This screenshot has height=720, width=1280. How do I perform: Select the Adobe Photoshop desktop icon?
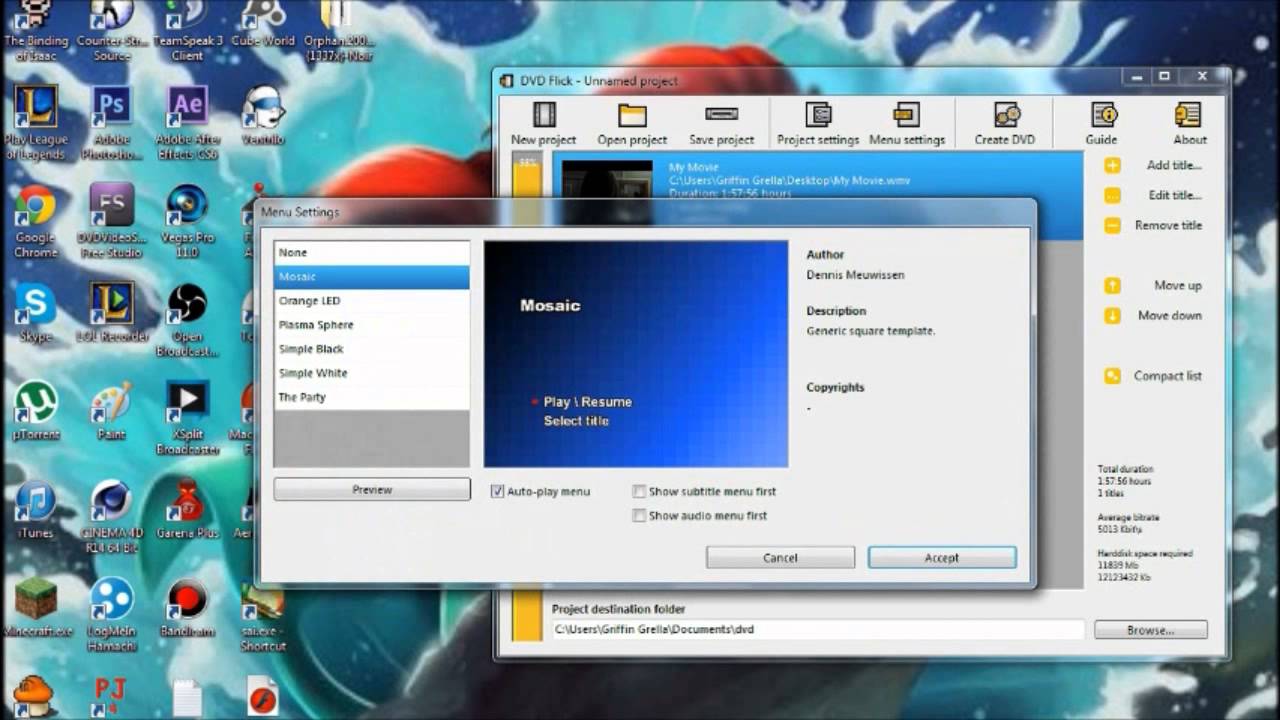[x=112, y=124]
